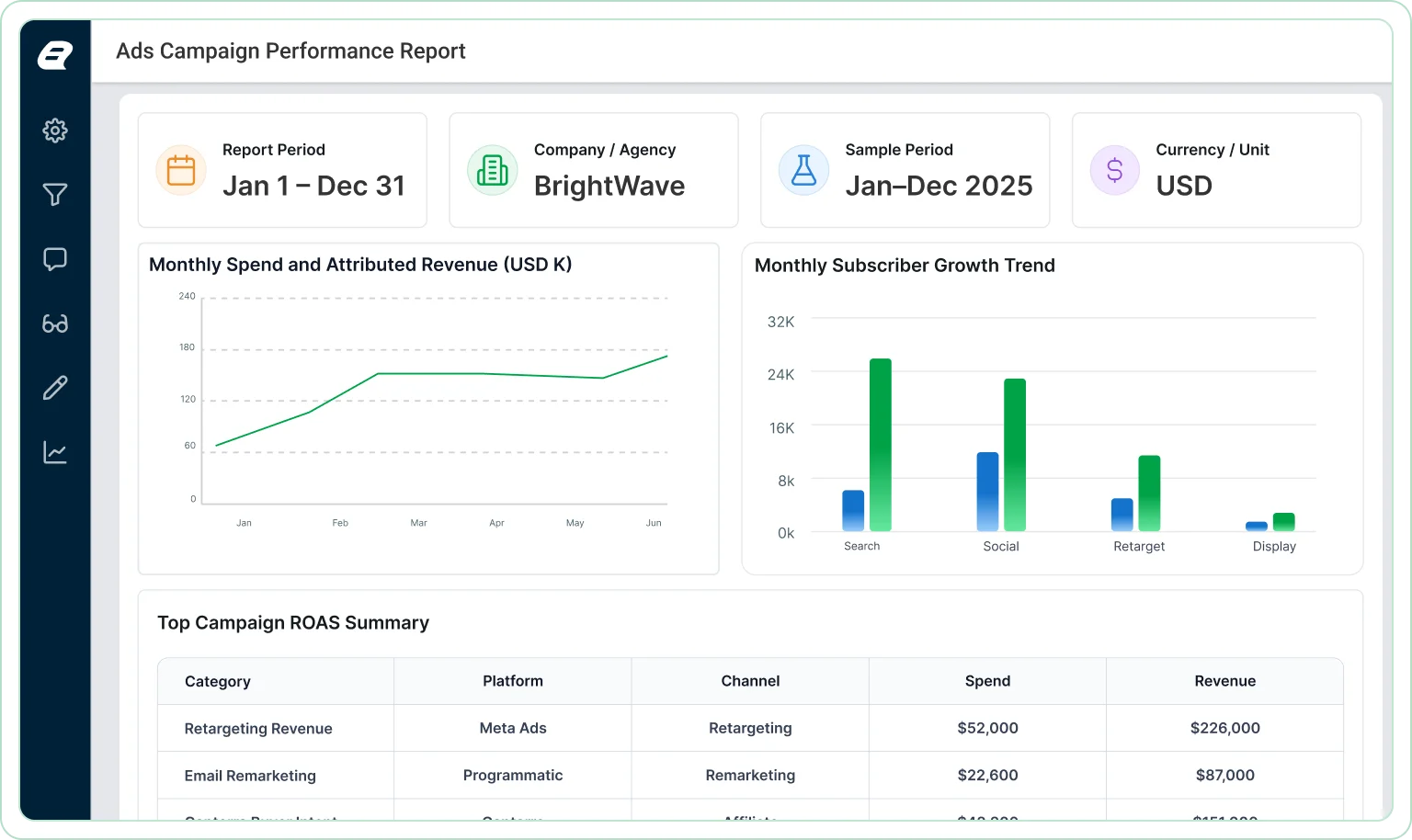The width and height of the screenshot is (1412, 840).
Task: Click the Platform column header
Action: (513, 681)
